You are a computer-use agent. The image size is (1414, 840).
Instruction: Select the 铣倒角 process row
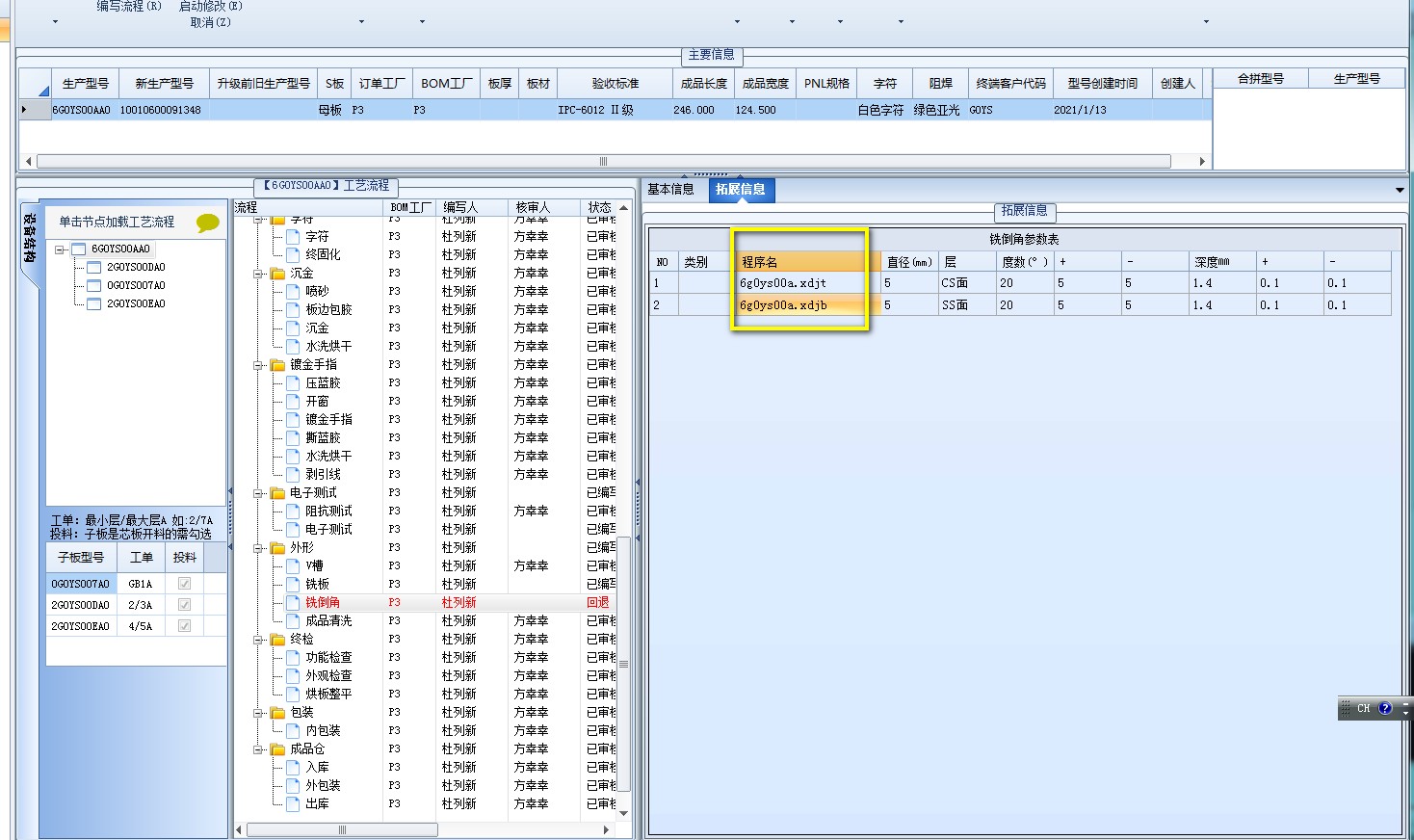424,603
